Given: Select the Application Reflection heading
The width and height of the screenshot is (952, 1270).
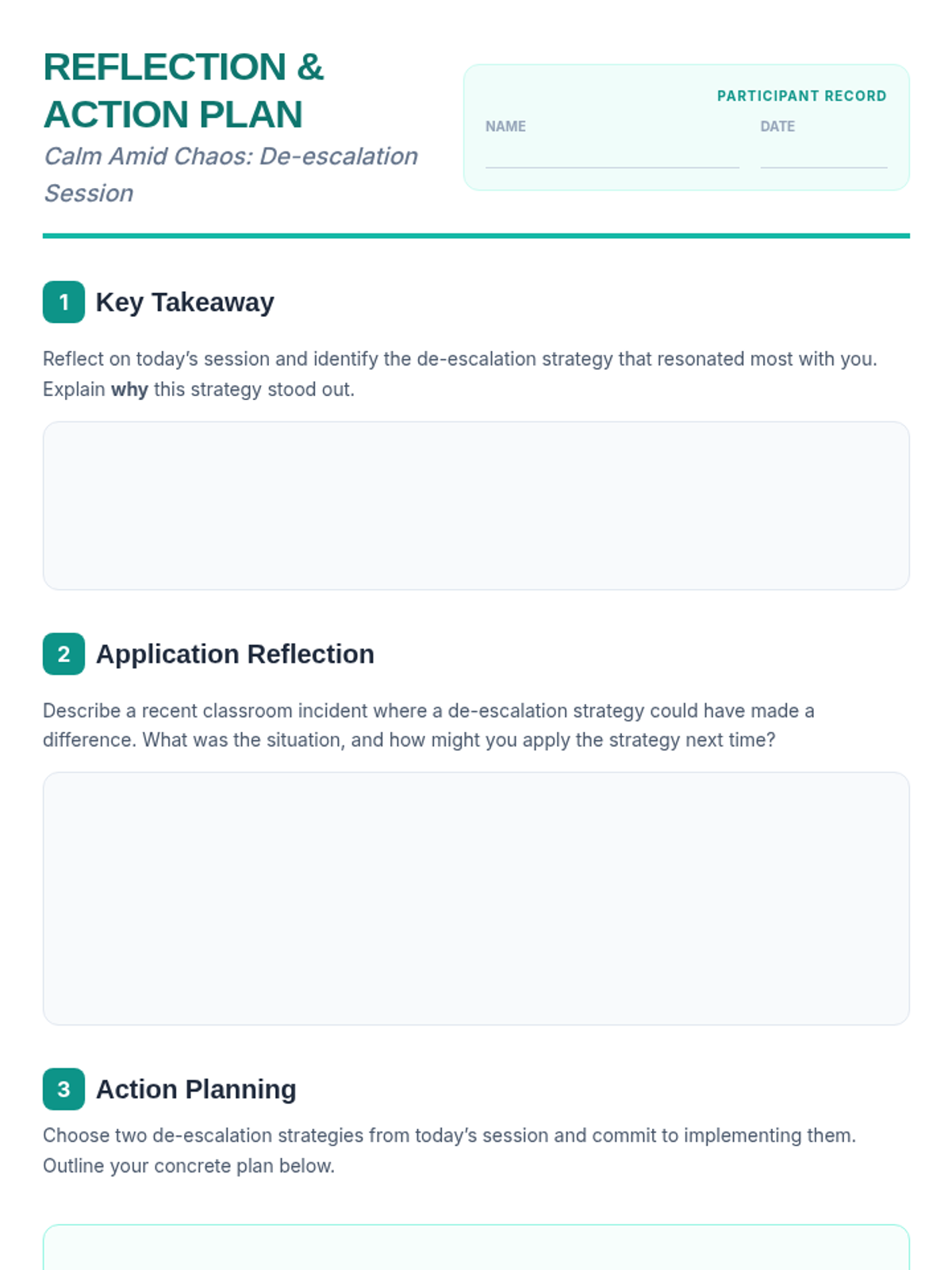Looking at the screenshot, I should [235, 654].
